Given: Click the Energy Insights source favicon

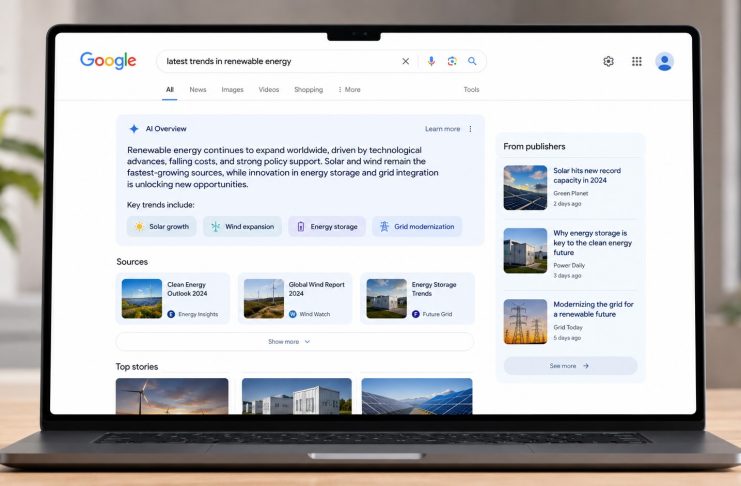Looking at the screenshot, I should point(171,314).
